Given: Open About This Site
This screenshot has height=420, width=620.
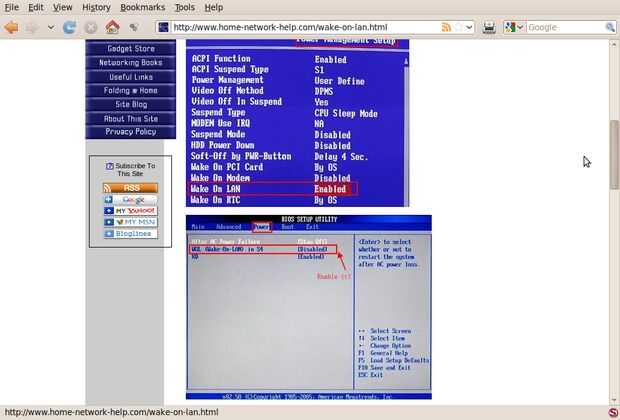Looking at the screenshot, I should [131, 118].
